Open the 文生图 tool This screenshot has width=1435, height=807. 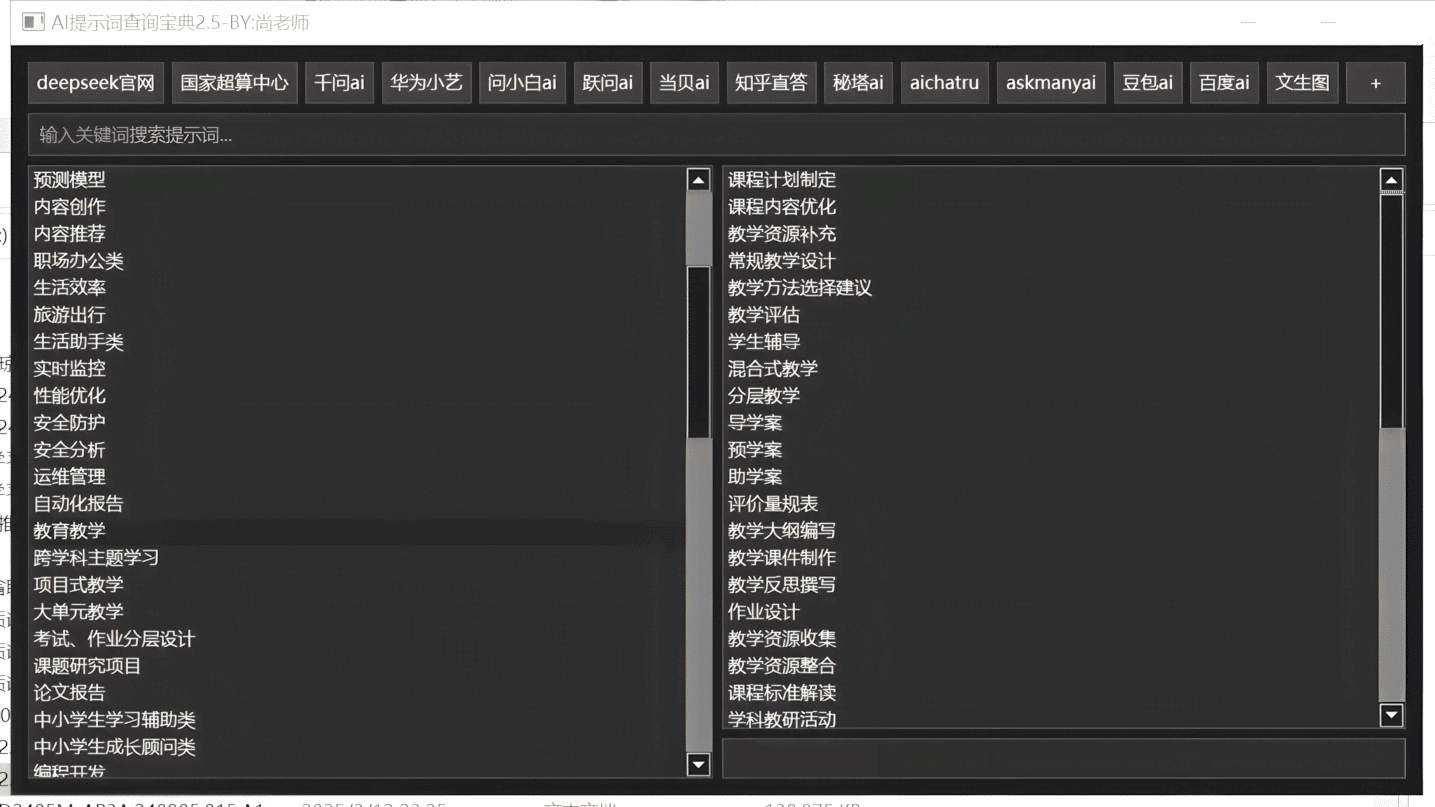click(x=1303, y=83)
